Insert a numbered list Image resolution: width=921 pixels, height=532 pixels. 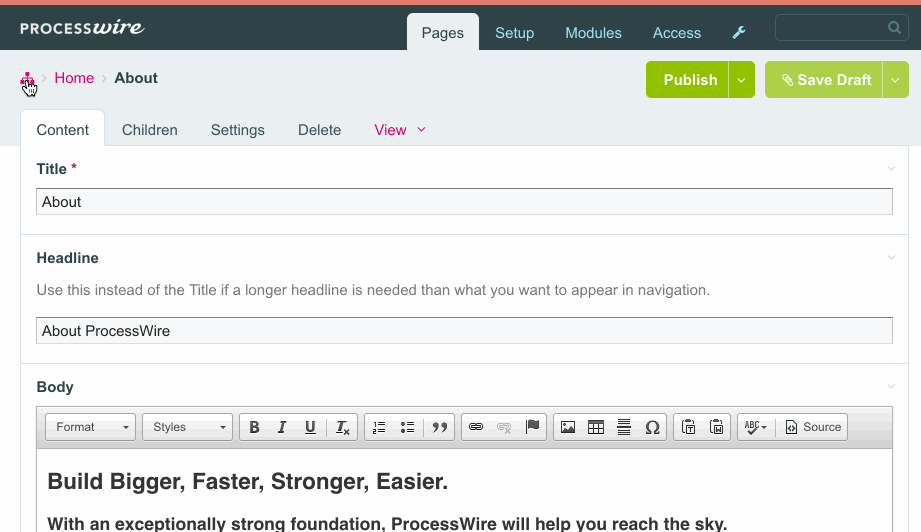coord(379,427)
